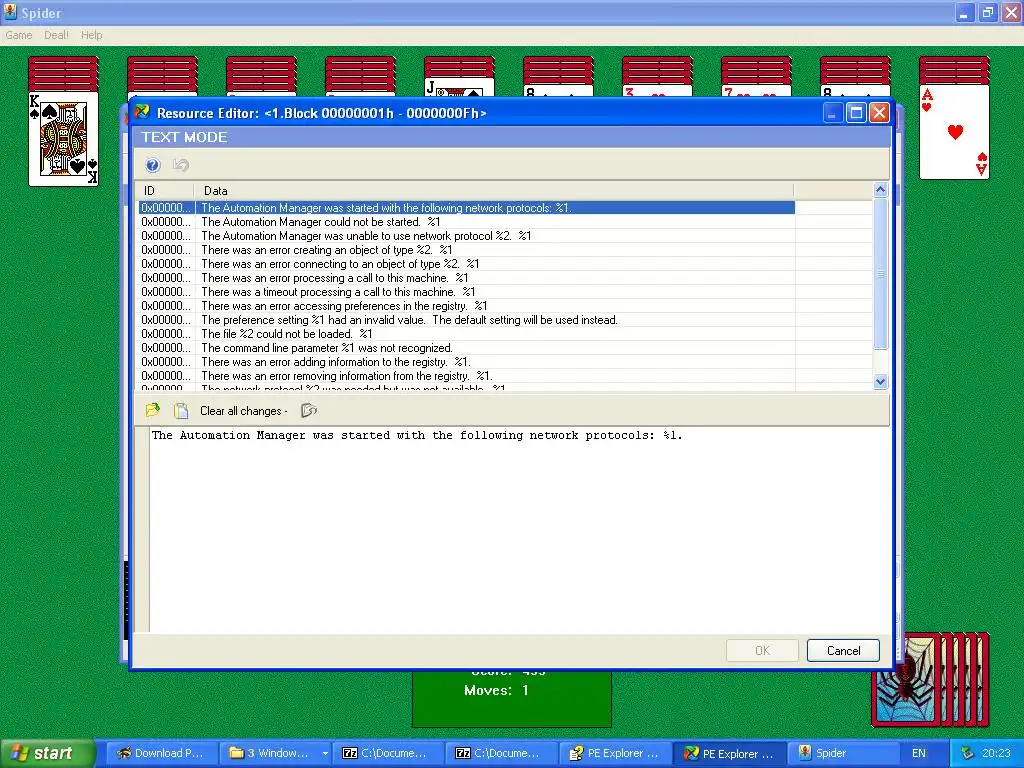
Task: Click the list scrollbar down arrow
Action: click(880, 382)
